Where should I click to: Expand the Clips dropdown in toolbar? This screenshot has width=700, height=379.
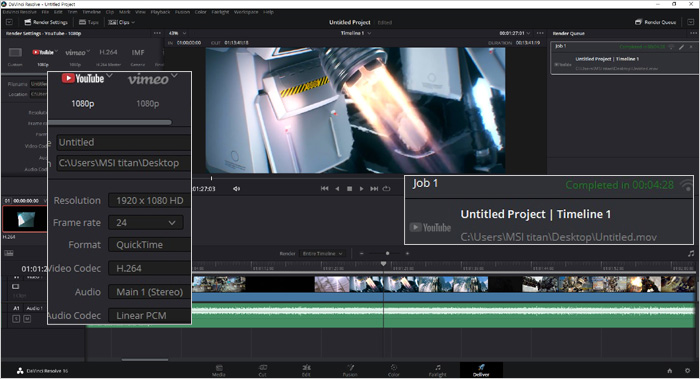tap(121, 22)
